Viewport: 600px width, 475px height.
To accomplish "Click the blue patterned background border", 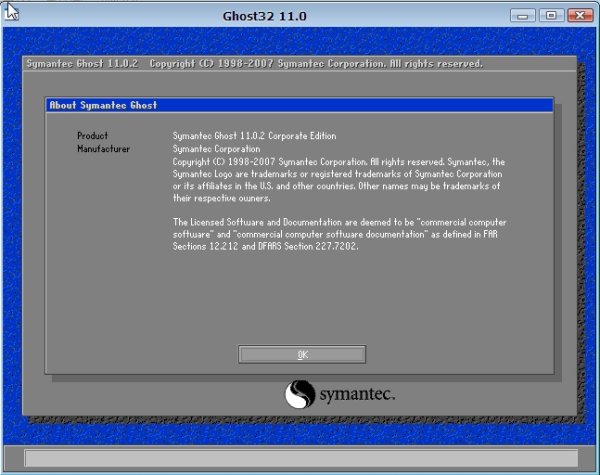I will point(12,250).
